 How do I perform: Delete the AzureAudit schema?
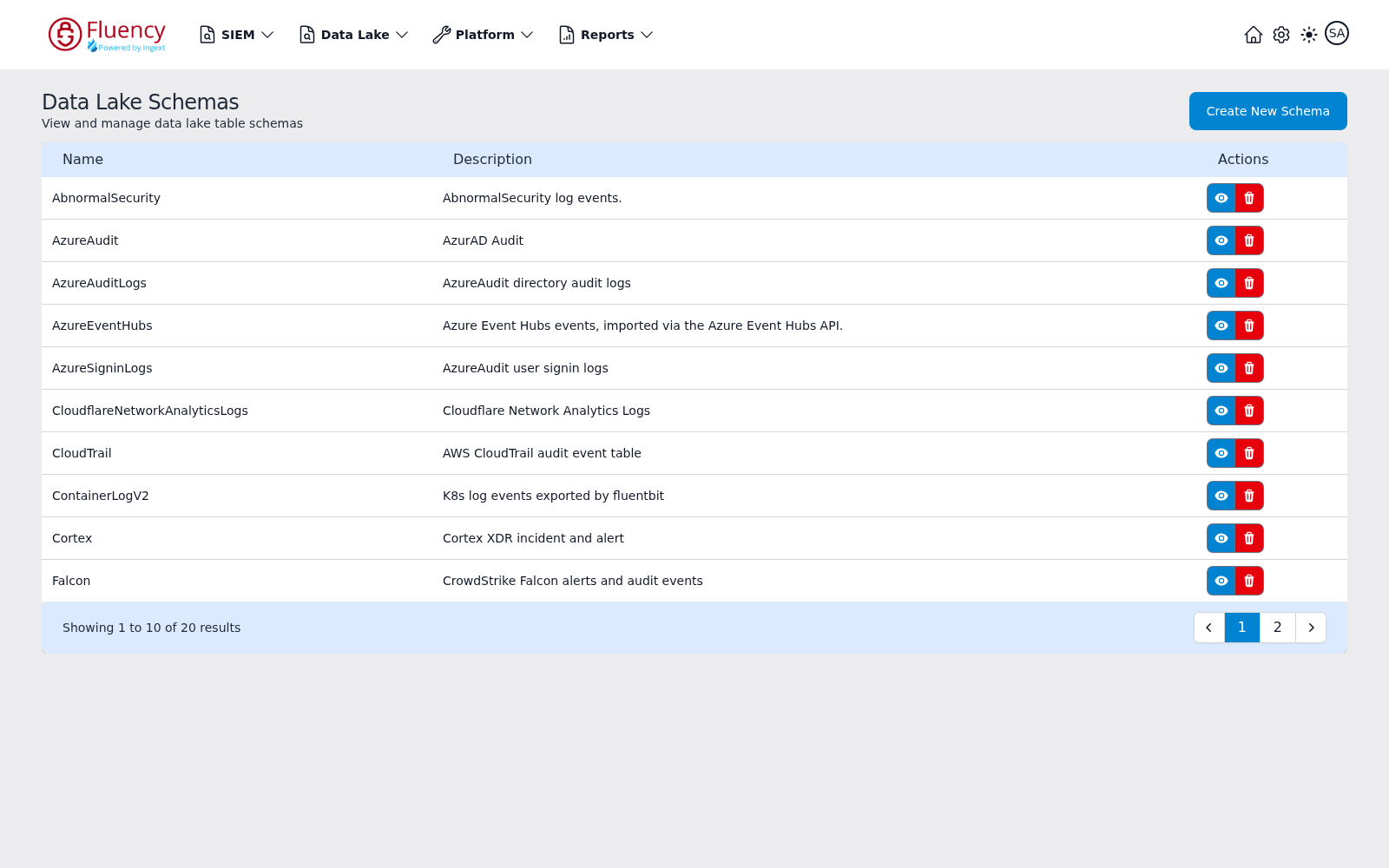point(1249,240)
